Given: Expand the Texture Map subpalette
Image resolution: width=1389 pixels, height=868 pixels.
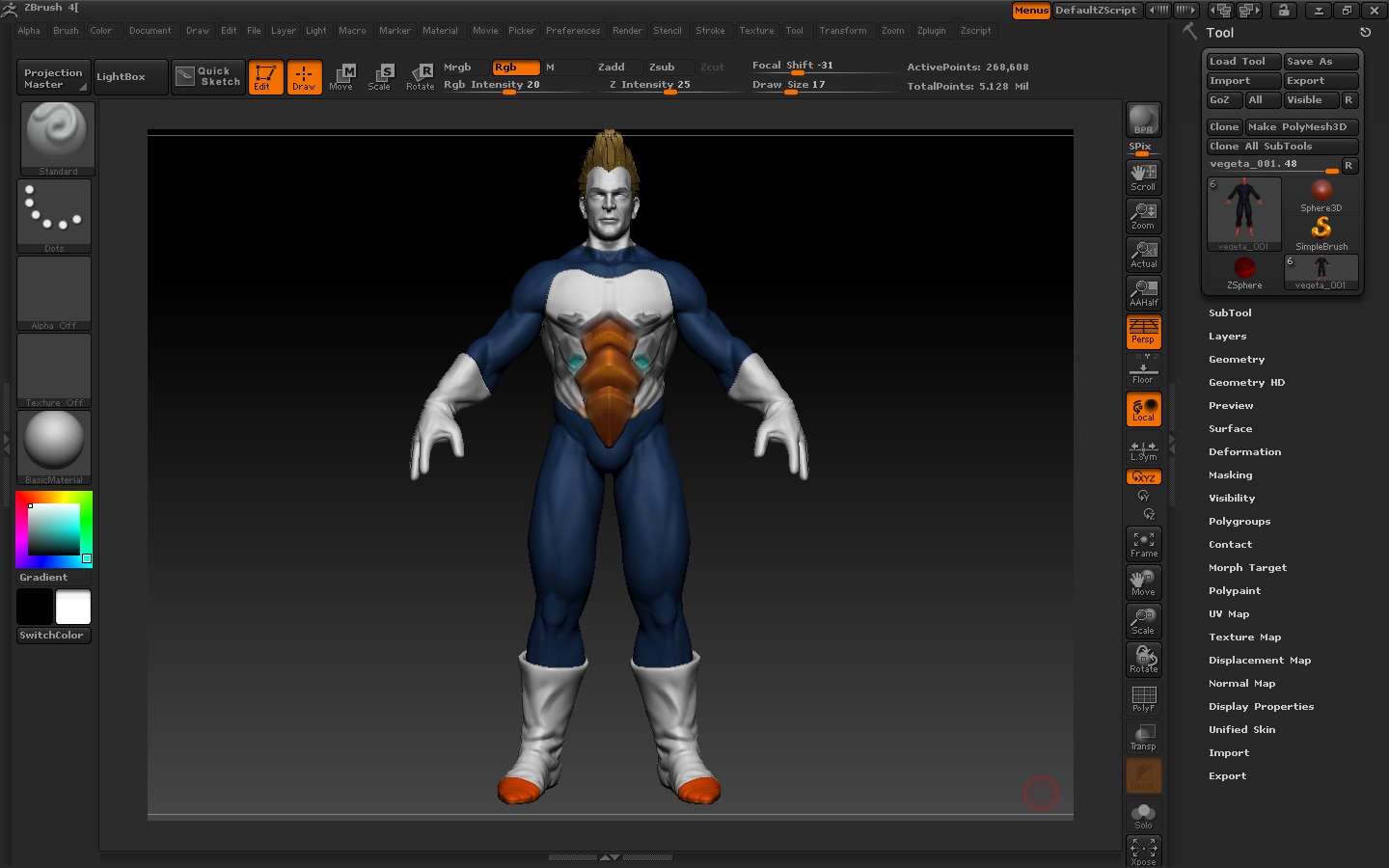Looking at the screenshot, I should 1245,637.
